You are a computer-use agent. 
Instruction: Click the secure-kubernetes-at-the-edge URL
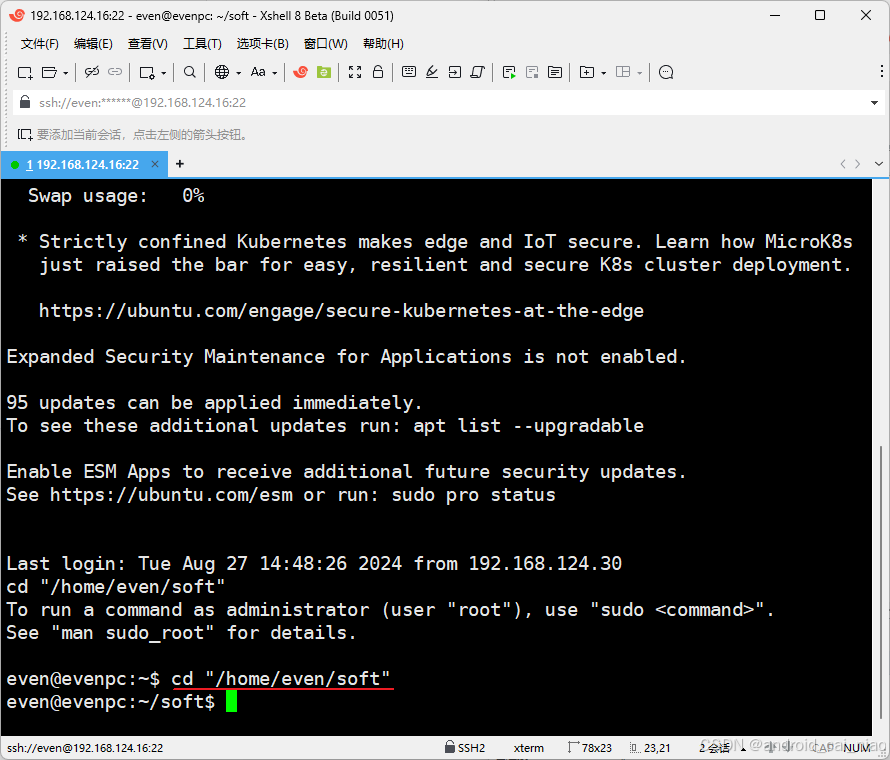[x=341, y=311]
